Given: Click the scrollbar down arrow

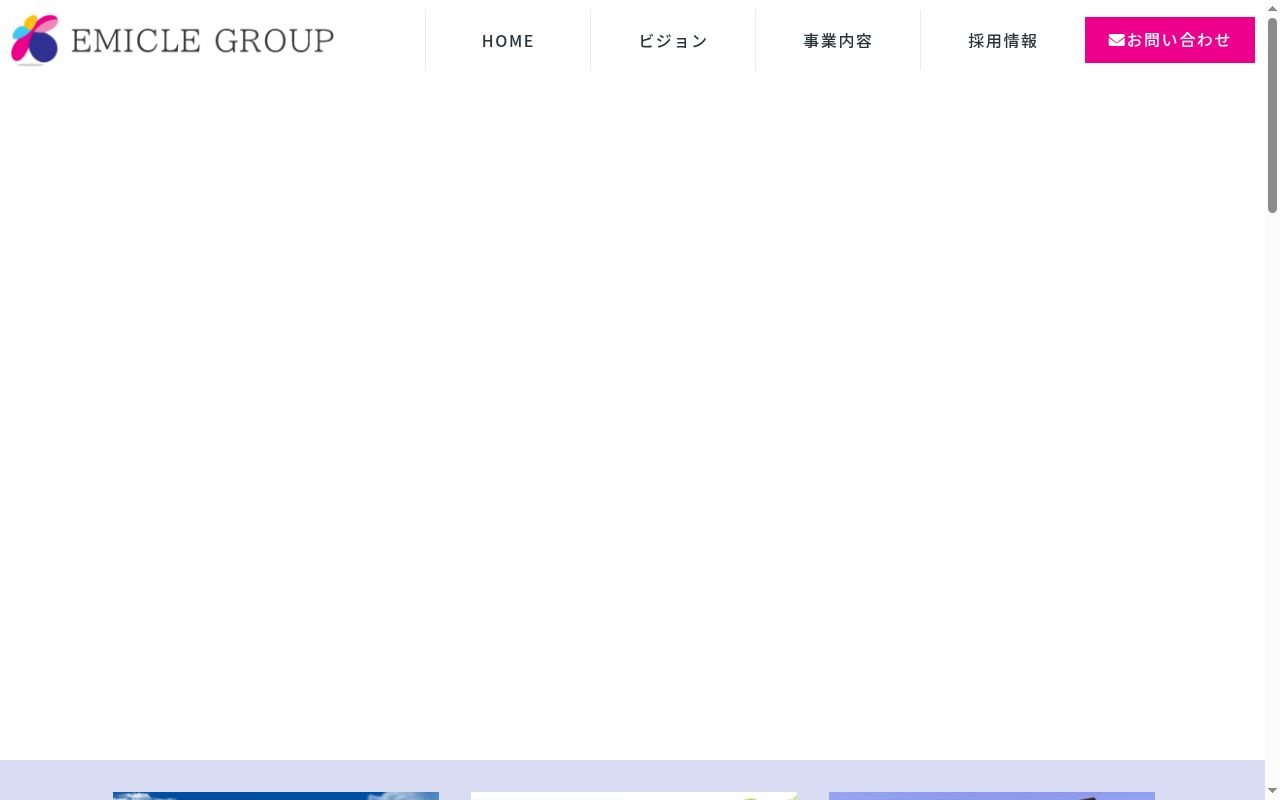Looking at the screenshot, I should [1272, 792].
